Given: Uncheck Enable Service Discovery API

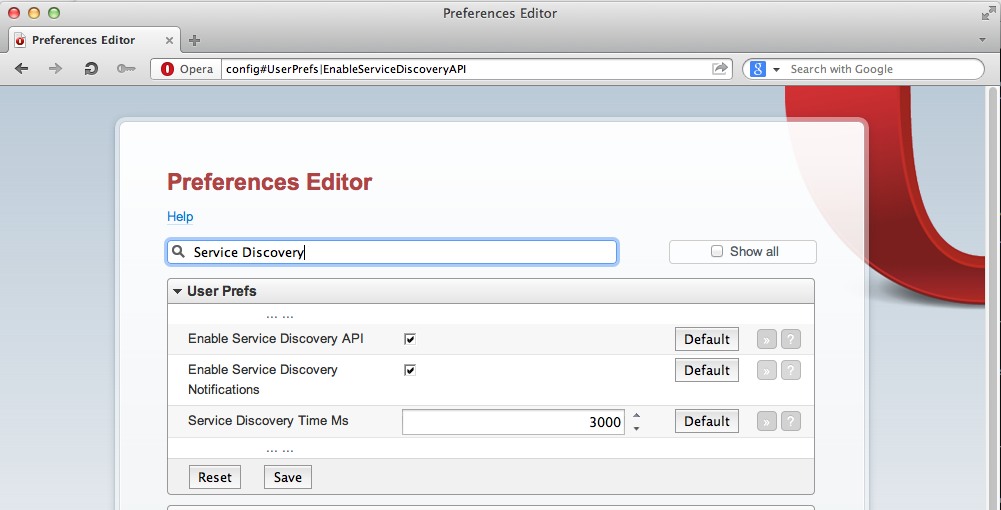Looking at the screenshot, I should pos(410,339).
